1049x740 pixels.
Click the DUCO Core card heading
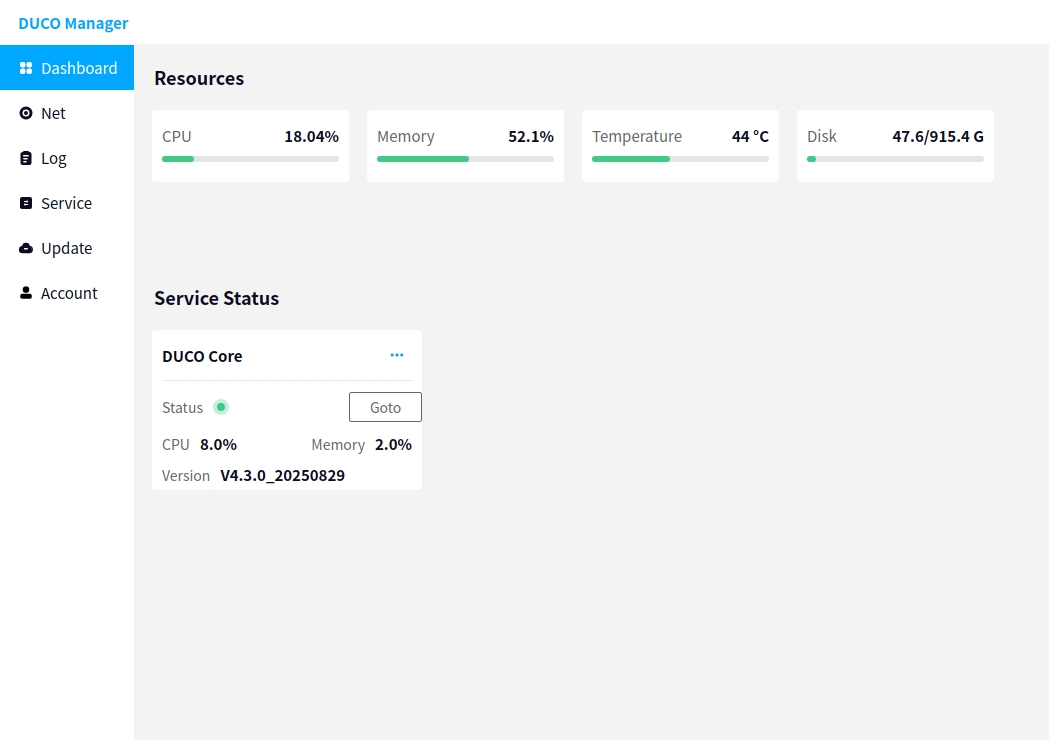tap(202, 356)
